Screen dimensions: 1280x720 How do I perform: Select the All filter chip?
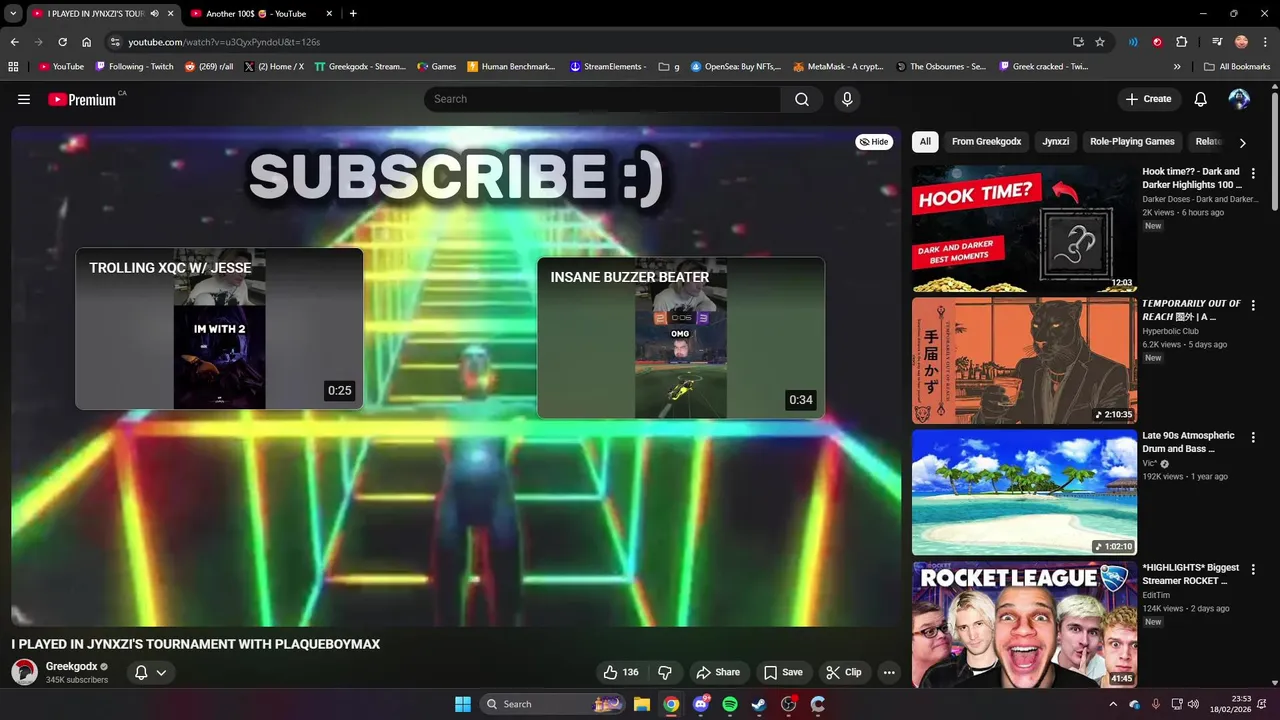click(925, 142)
